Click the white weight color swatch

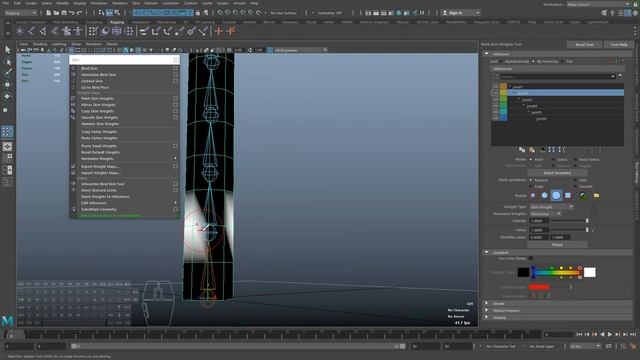coord(589,272)
